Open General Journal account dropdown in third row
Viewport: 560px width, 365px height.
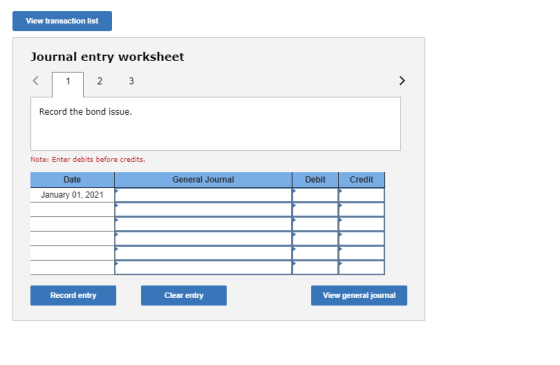(x=203, y=224)
